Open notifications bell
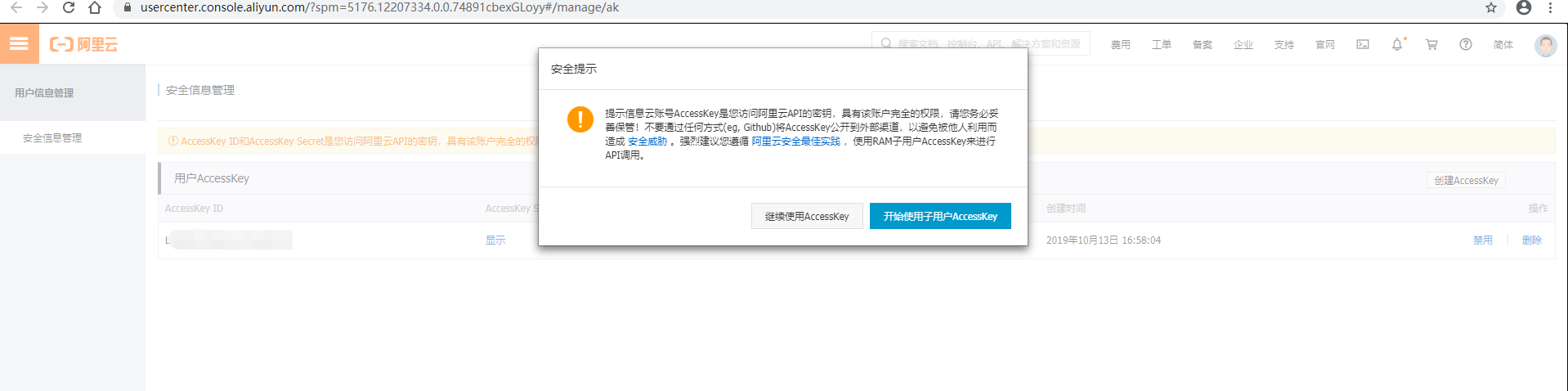The image size is (1568, 391). point(1397,44)
